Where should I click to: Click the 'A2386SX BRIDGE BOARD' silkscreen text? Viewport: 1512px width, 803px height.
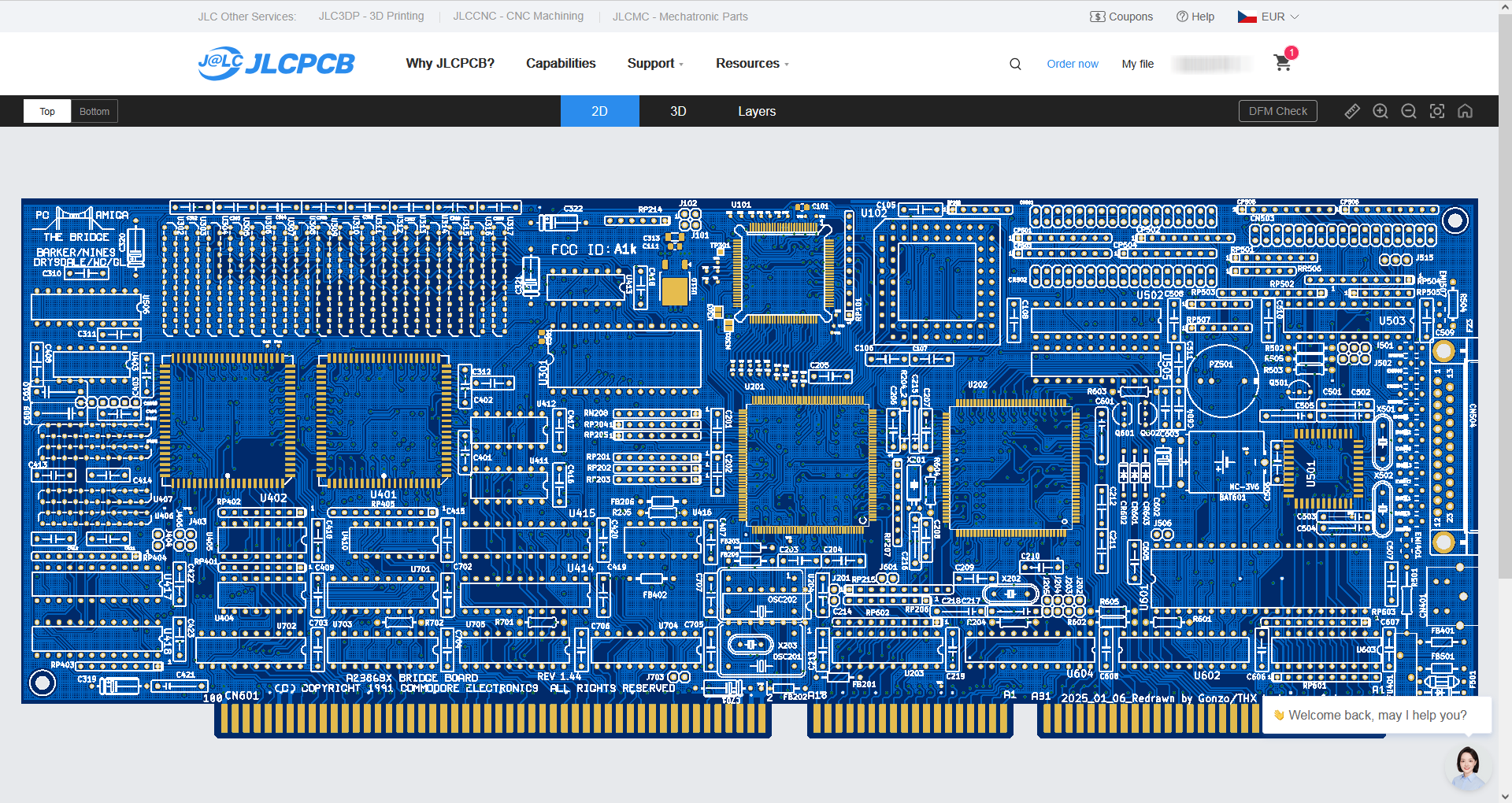point(412,678)
